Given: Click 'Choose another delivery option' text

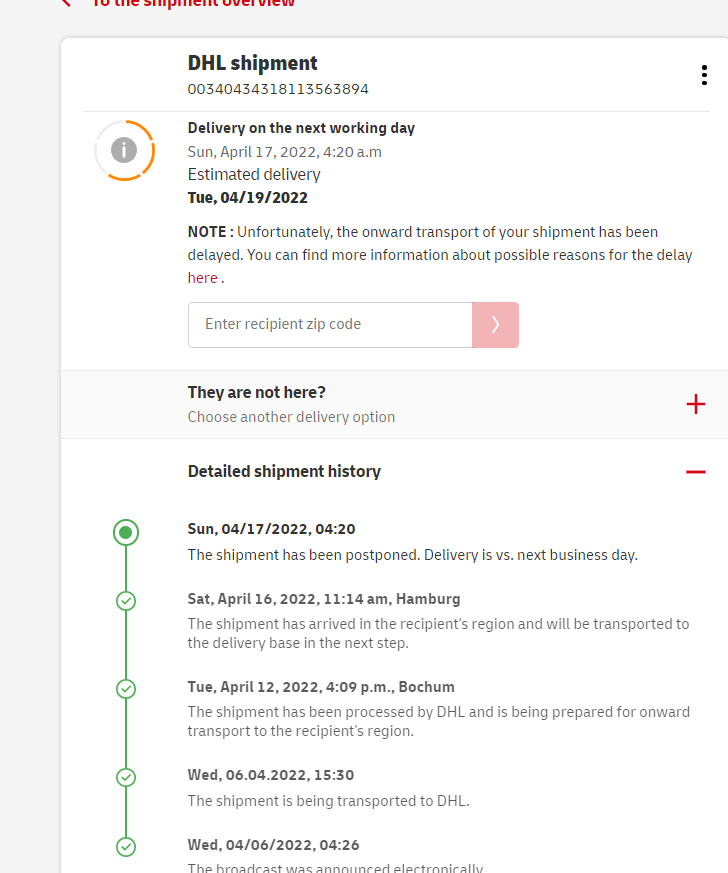Looking at the screenshot, I should point(291,417).
